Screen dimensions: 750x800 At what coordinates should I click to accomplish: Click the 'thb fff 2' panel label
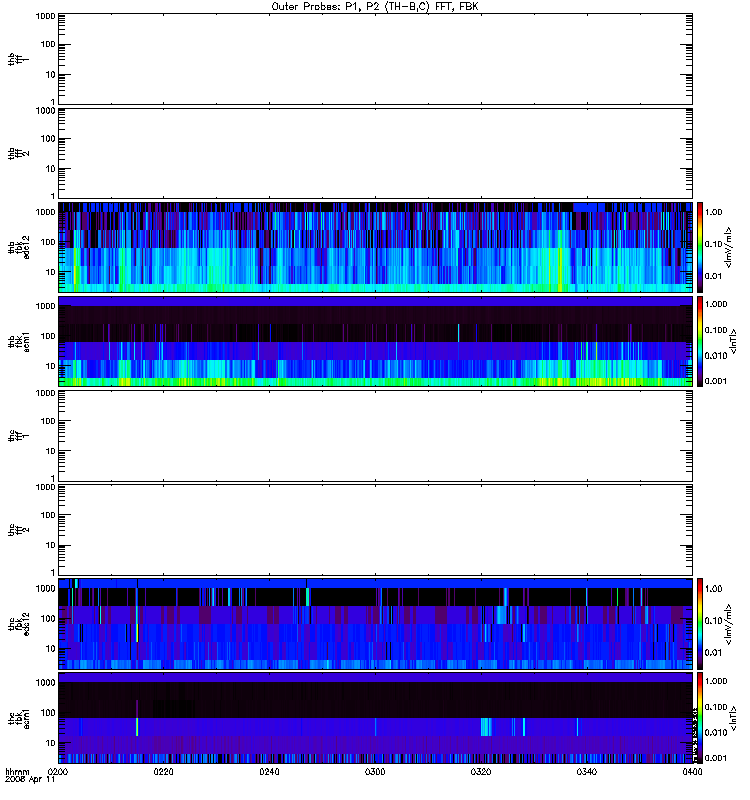click(18, 154)
